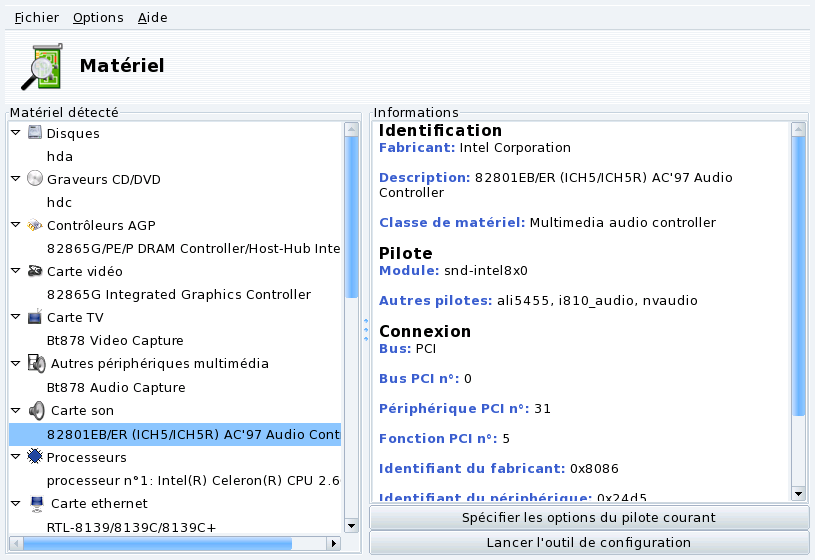815x560 pixels.
Task: Click the Disques hard drive icon
Action: 35,133
